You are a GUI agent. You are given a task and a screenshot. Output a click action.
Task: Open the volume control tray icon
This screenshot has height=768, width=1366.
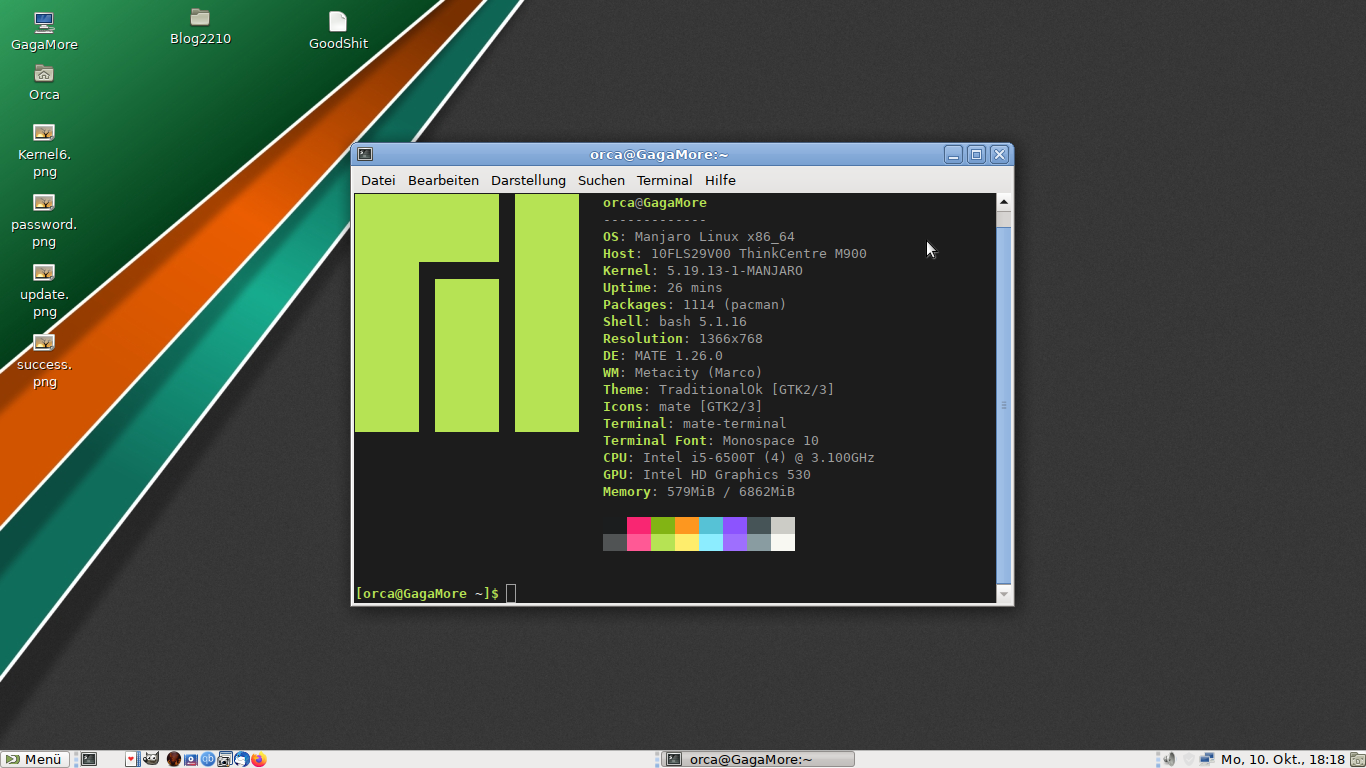pos(1169,759)
